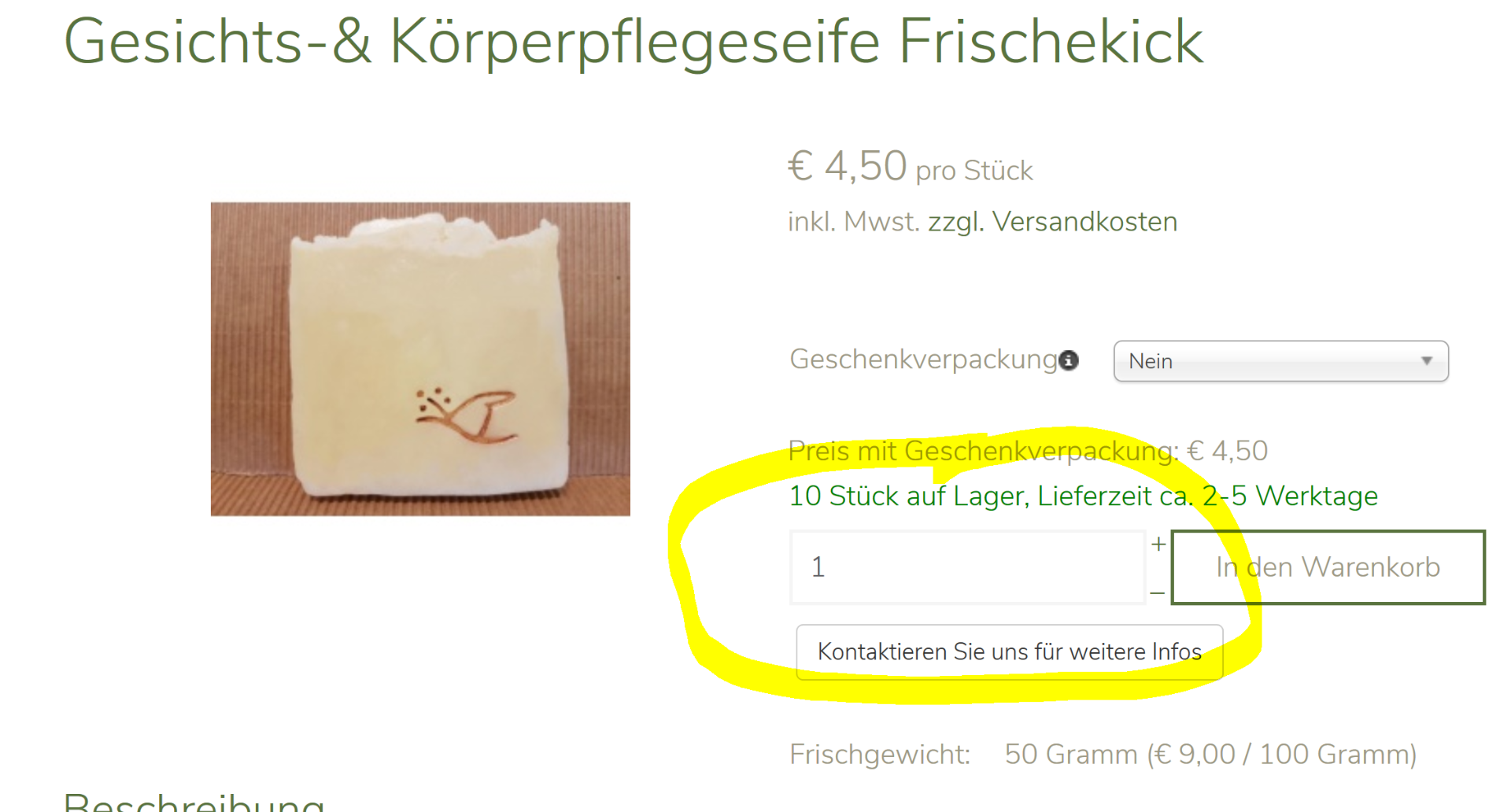Focus the quantity input field
This screenshot has width=1511, height=812.
tap(967, 567)
